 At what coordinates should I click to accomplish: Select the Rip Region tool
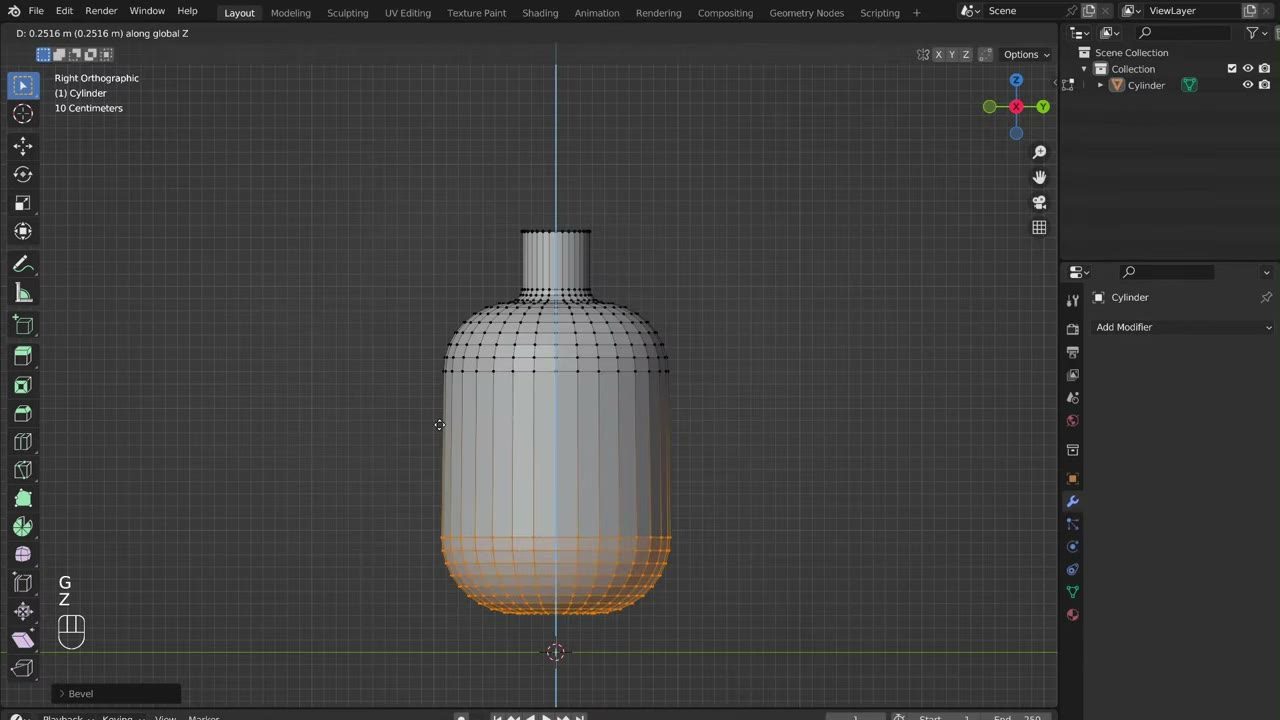coord(23,668)
